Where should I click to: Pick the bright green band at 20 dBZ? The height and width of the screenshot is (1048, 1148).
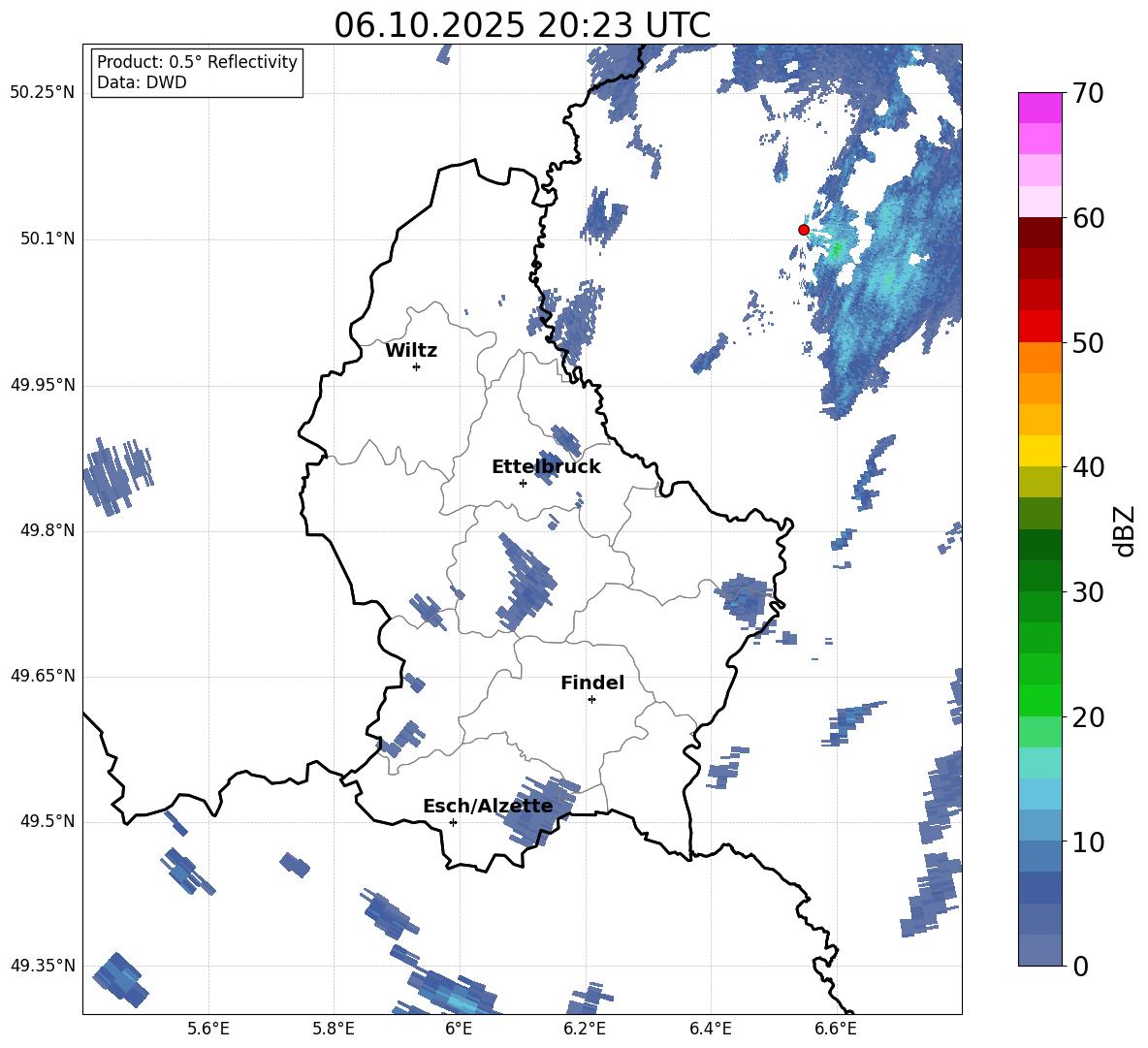click(x=1039, y=700)
